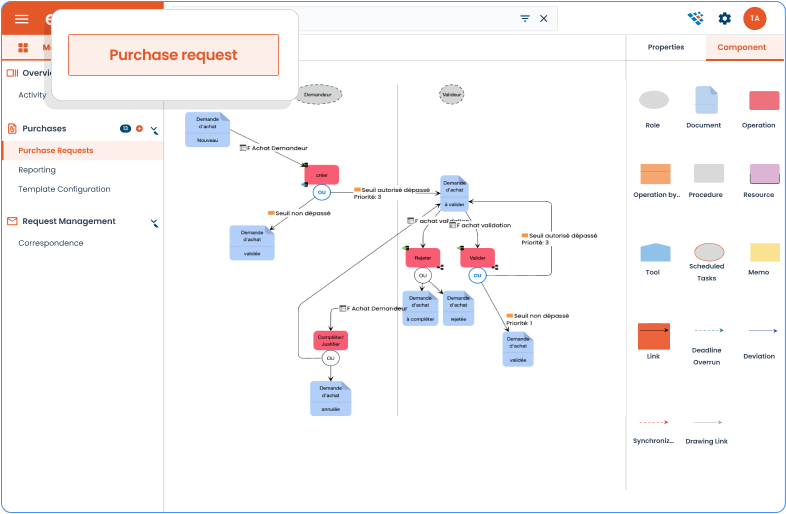Select the Drawing Link connector
Viewport: 786px width, 514px height.
707,422
